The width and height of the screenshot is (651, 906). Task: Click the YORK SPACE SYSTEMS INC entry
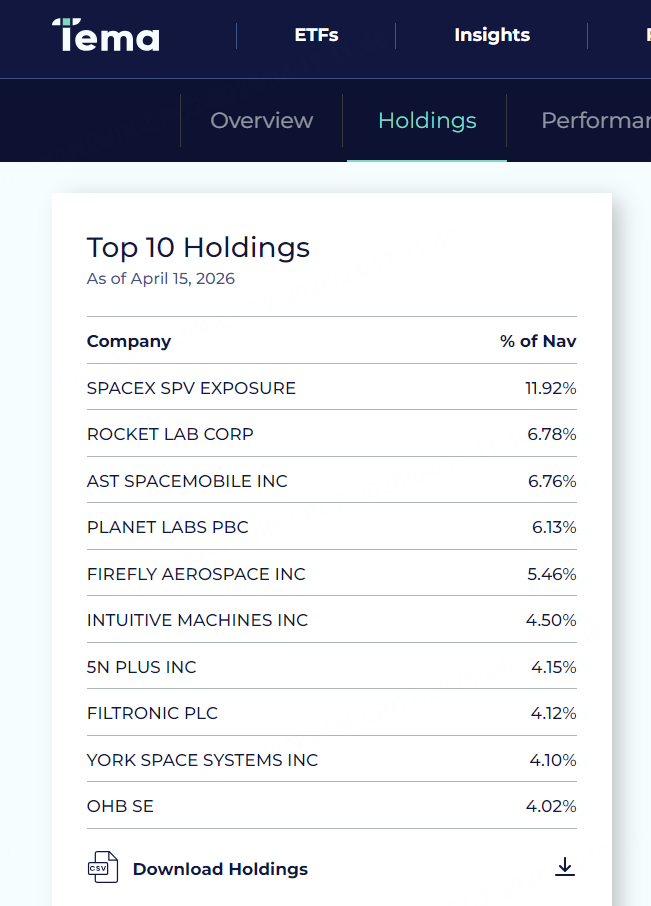(x=202, y=760)
